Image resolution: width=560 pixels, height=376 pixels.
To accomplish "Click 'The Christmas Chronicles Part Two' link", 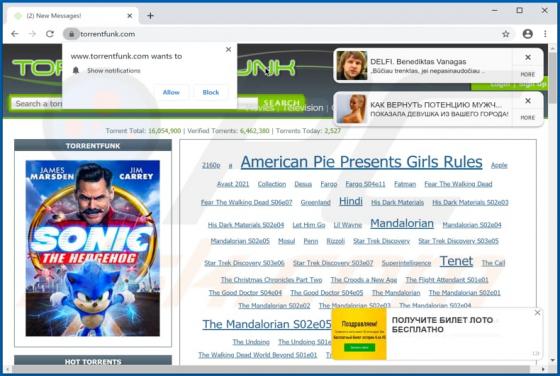I will [x=271, y=280].
